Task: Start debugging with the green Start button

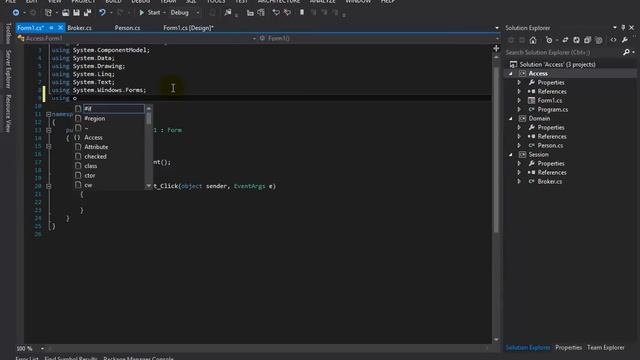Action: point(150,13)
